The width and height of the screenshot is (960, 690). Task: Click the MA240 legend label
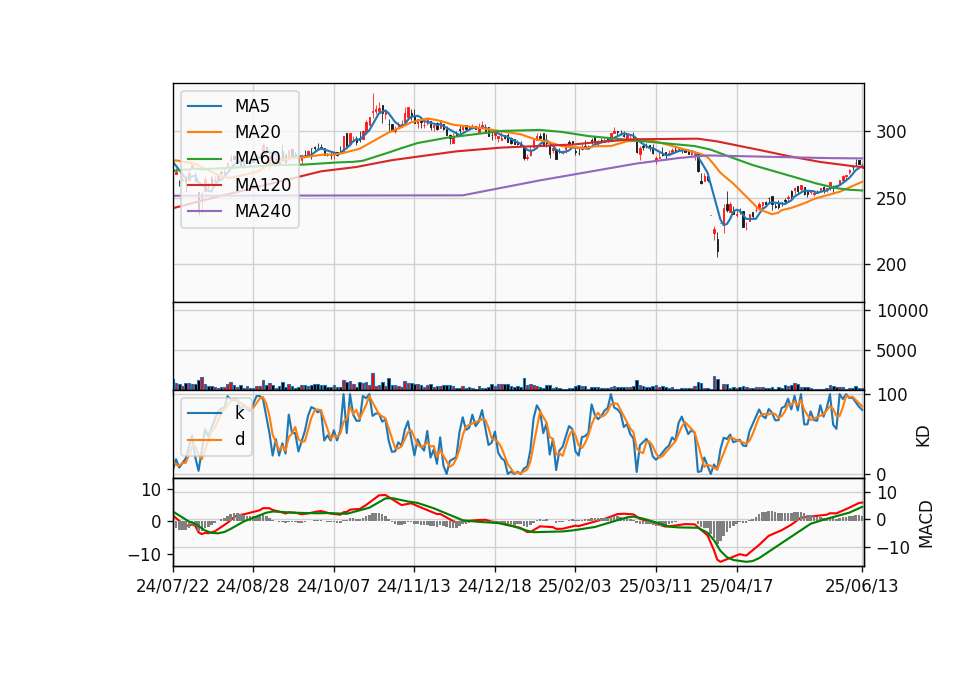(263, 211)
